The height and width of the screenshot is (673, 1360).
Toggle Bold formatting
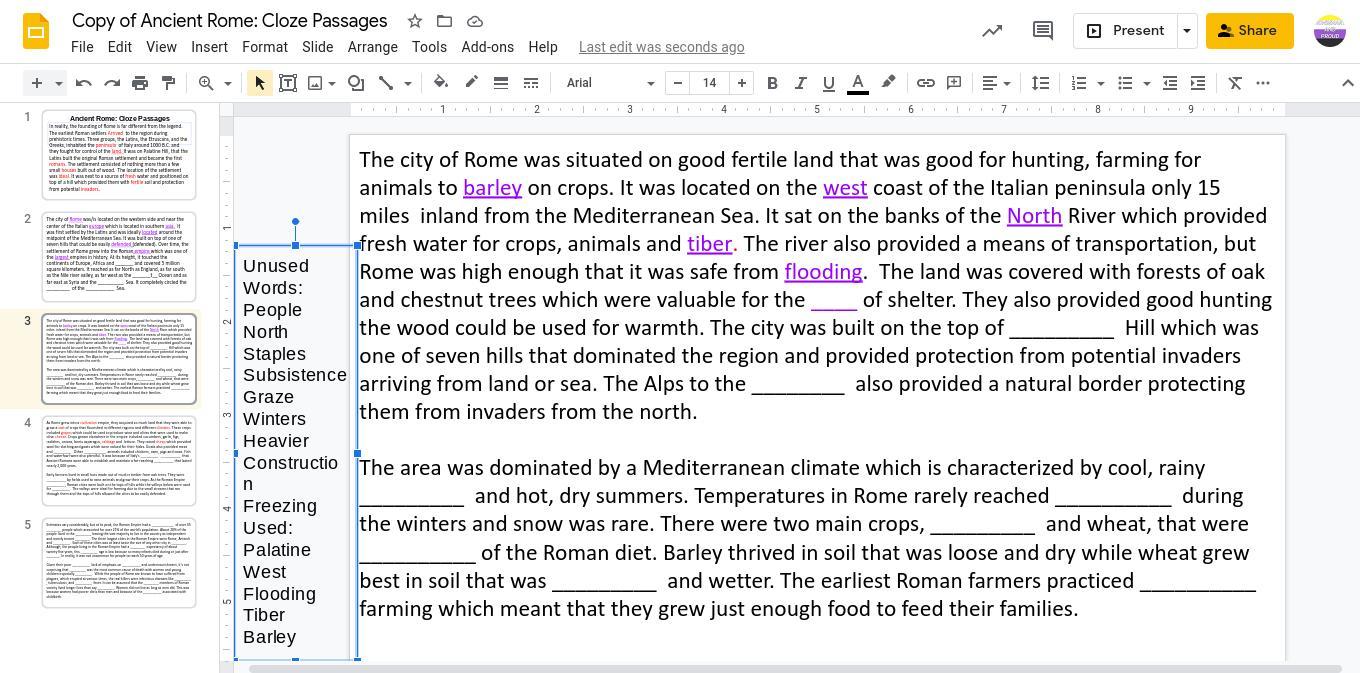(772, 83)
